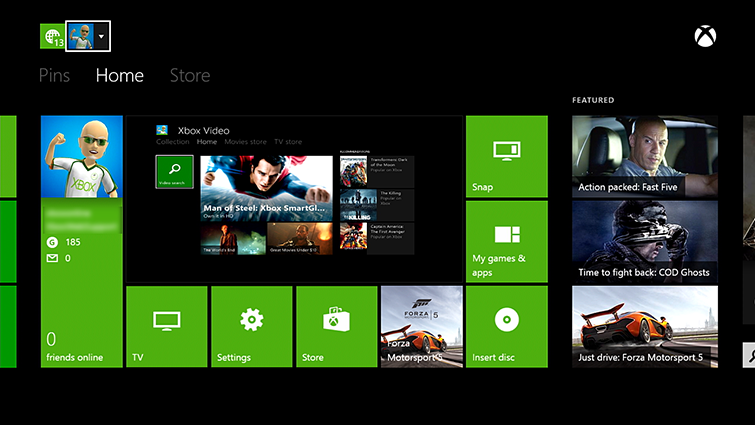
Task: Click the Xbox Video app icon
Action: point(162,130)
